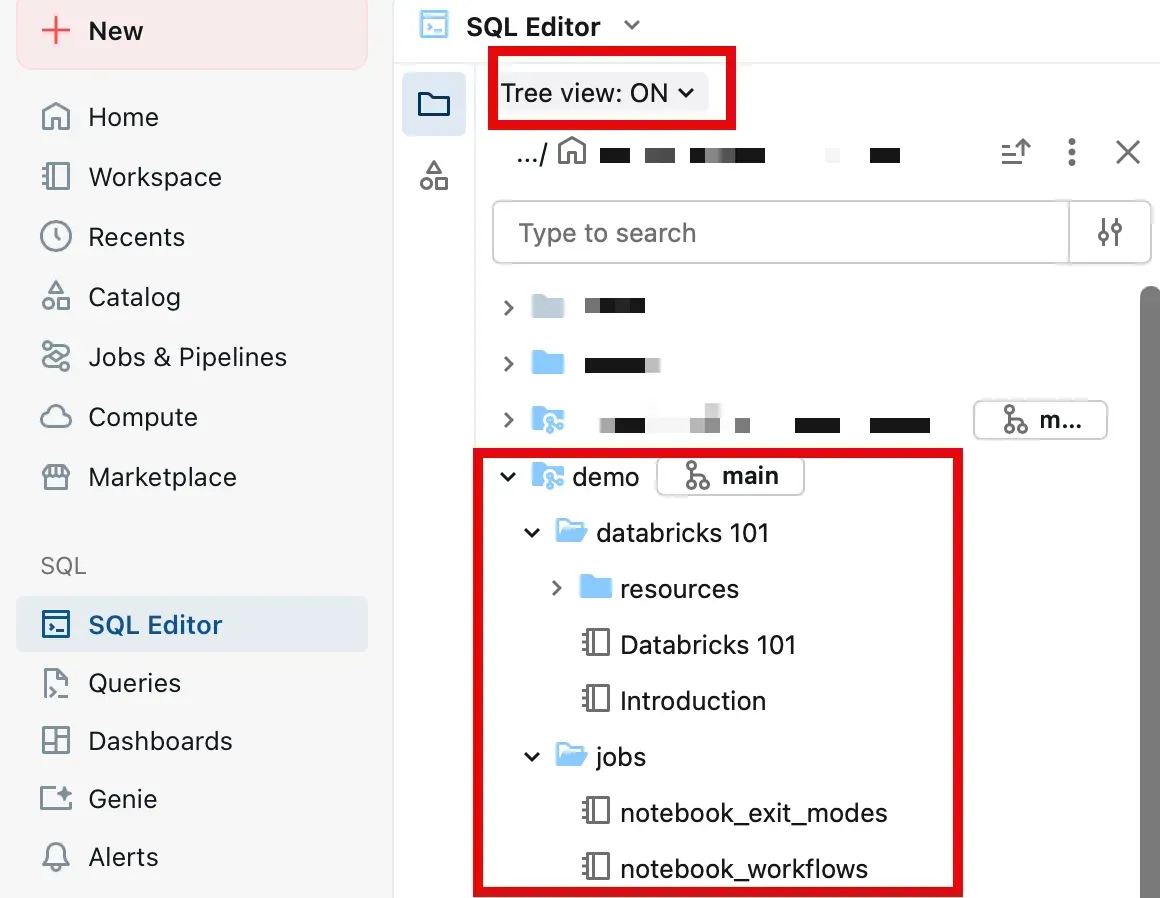This screenshot has height=898, width=1160.
Task: Click the Genie sparkle icon
Action: click(x=55, y=799)
